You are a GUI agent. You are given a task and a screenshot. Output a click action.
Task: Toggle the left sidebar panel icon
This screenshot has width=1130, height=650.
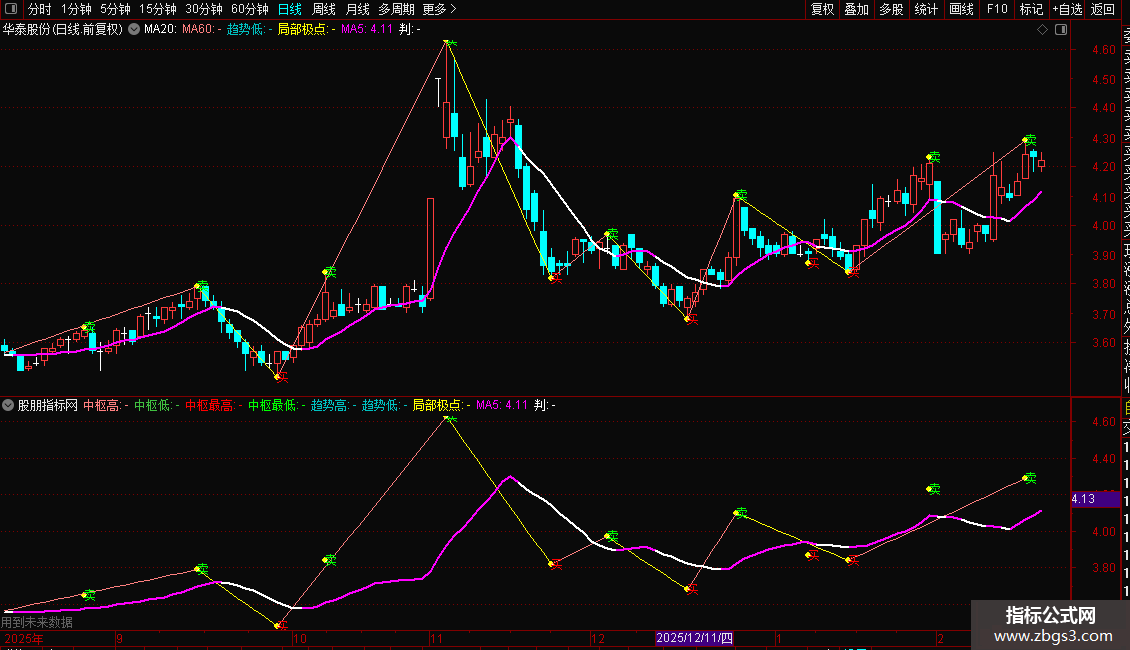point(11,9)
